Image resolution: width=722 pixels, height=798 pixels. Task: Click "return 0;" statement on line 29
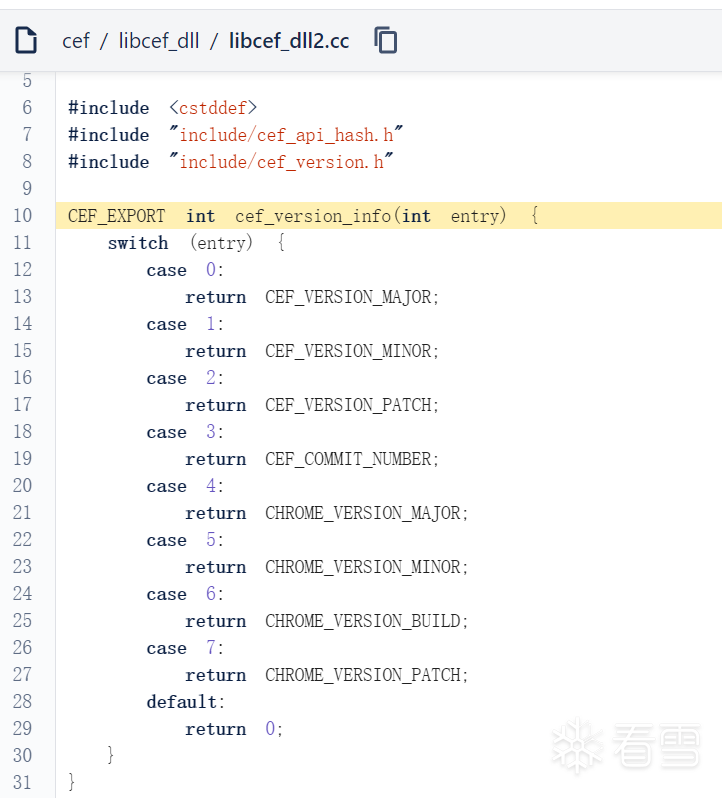(234, 729)
